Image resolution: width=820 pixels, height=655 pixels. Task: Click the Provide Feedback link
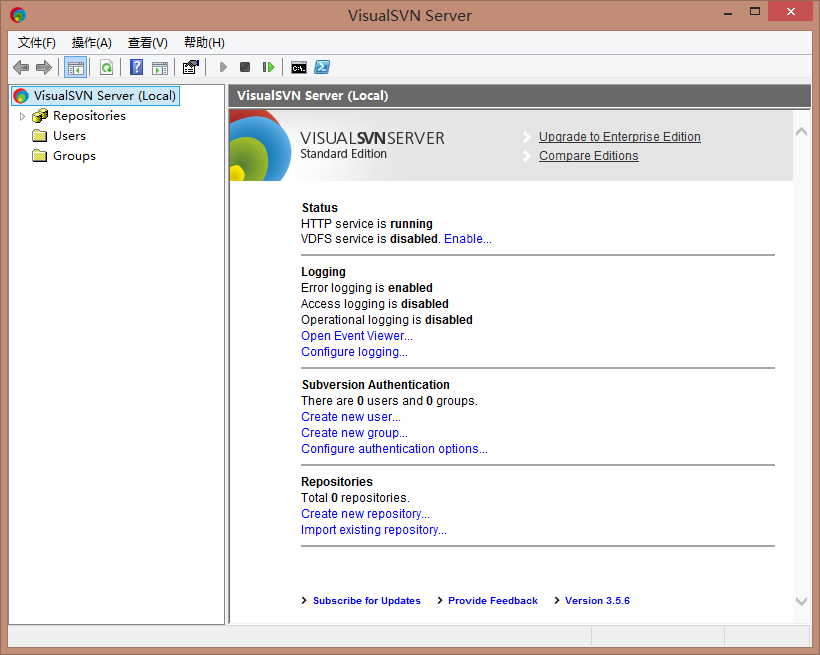(x=493, y=601)
